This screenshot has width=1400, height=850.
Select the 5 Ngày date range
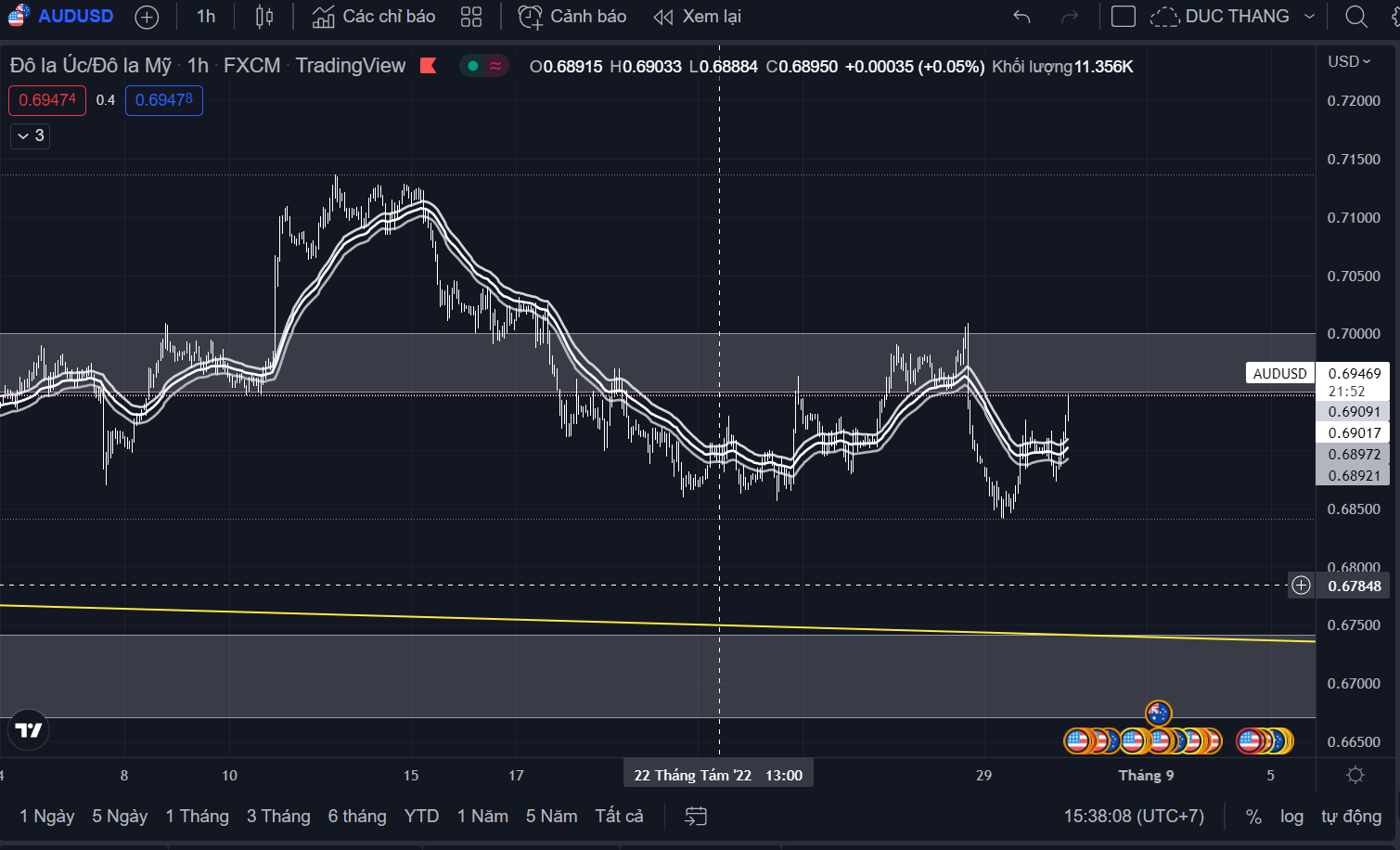(x=120, y=817)
